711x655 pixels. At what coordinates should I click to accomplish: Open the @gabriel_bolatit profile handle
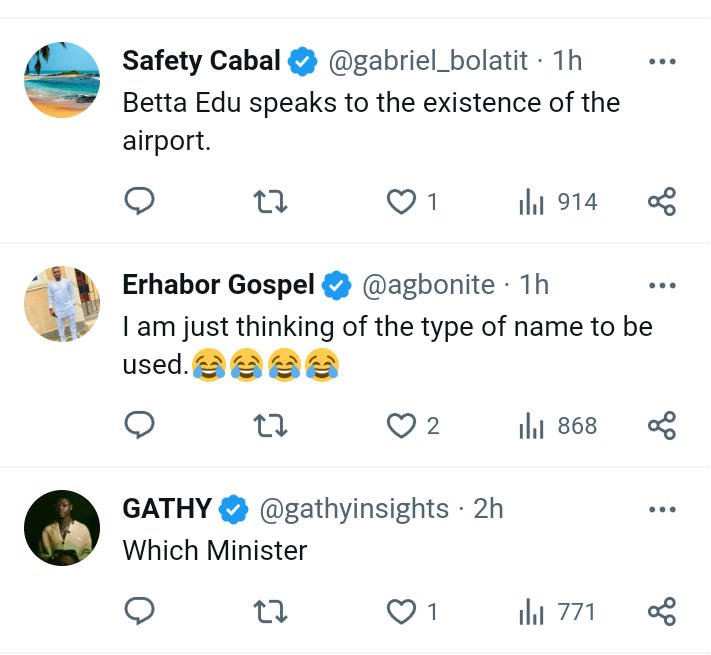[428, 61]
